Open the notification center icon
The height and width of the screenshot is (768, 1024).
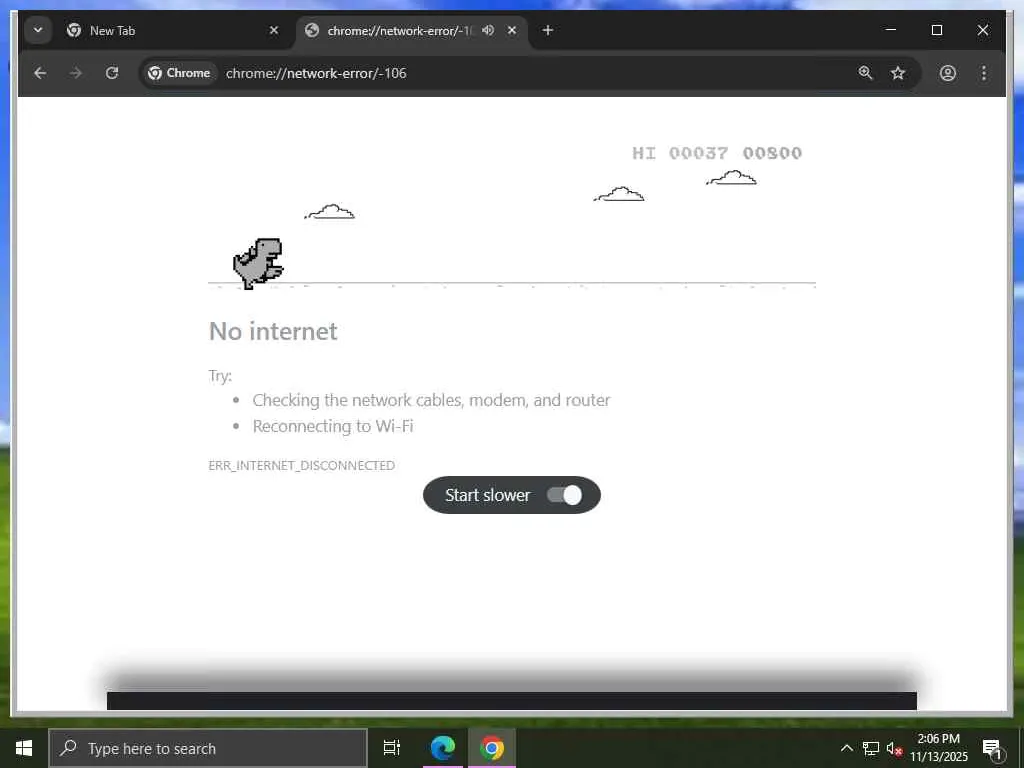coord(993,749)
